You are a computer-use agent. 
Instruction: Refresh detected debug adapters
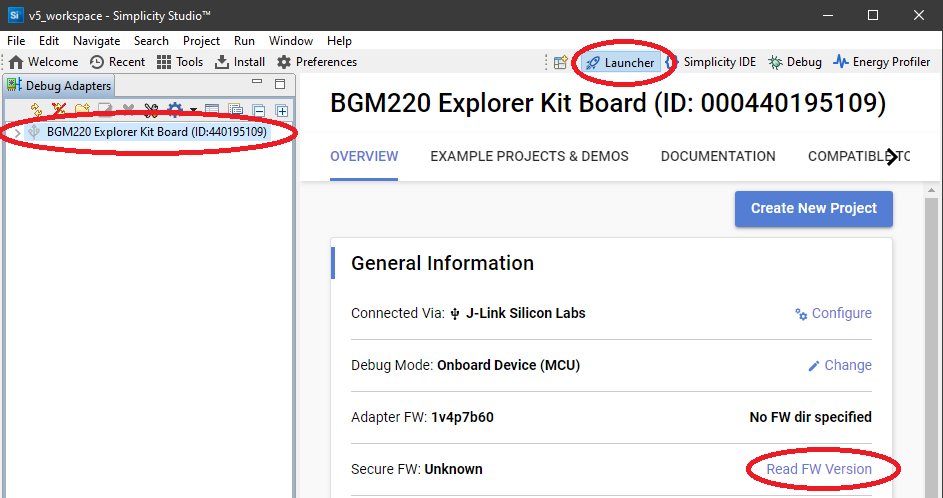click(37, 109)
